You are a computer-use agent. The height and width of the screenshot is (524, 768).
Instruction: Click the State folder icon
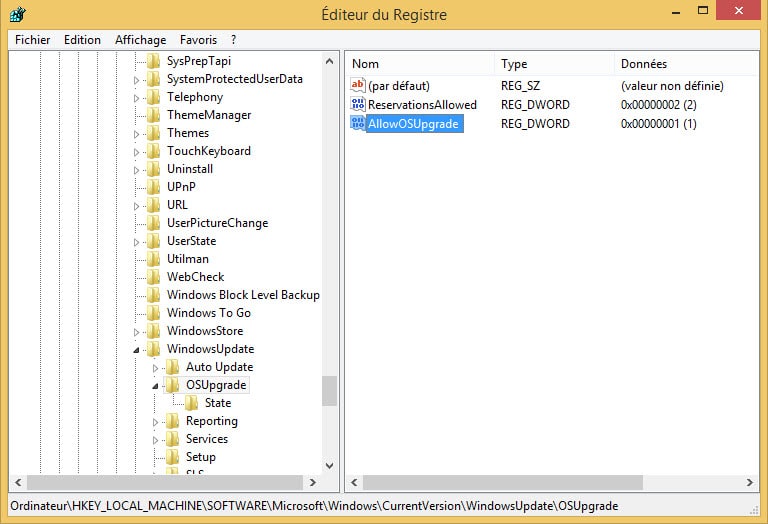click(x=192, y=403)
